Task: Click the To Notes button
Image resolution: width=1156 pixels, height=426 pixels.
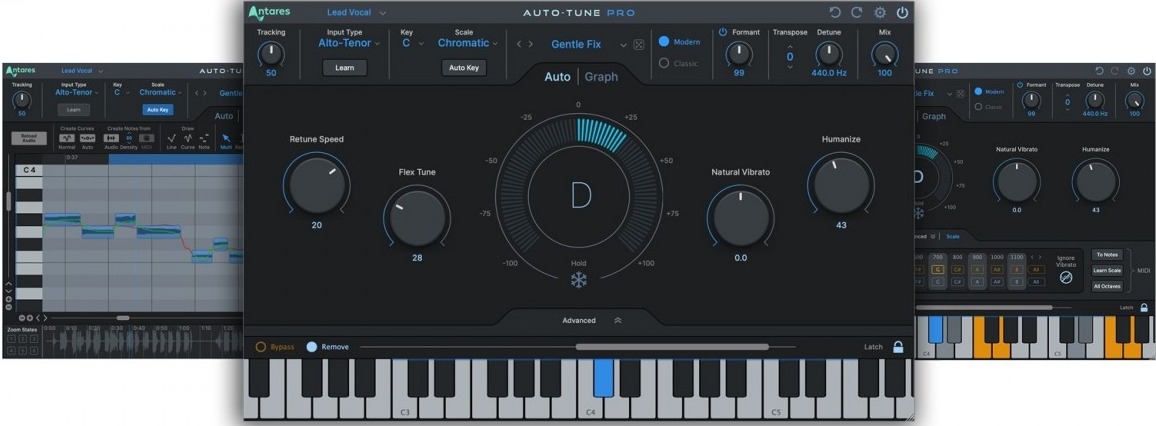Action: pos(1107,255)
